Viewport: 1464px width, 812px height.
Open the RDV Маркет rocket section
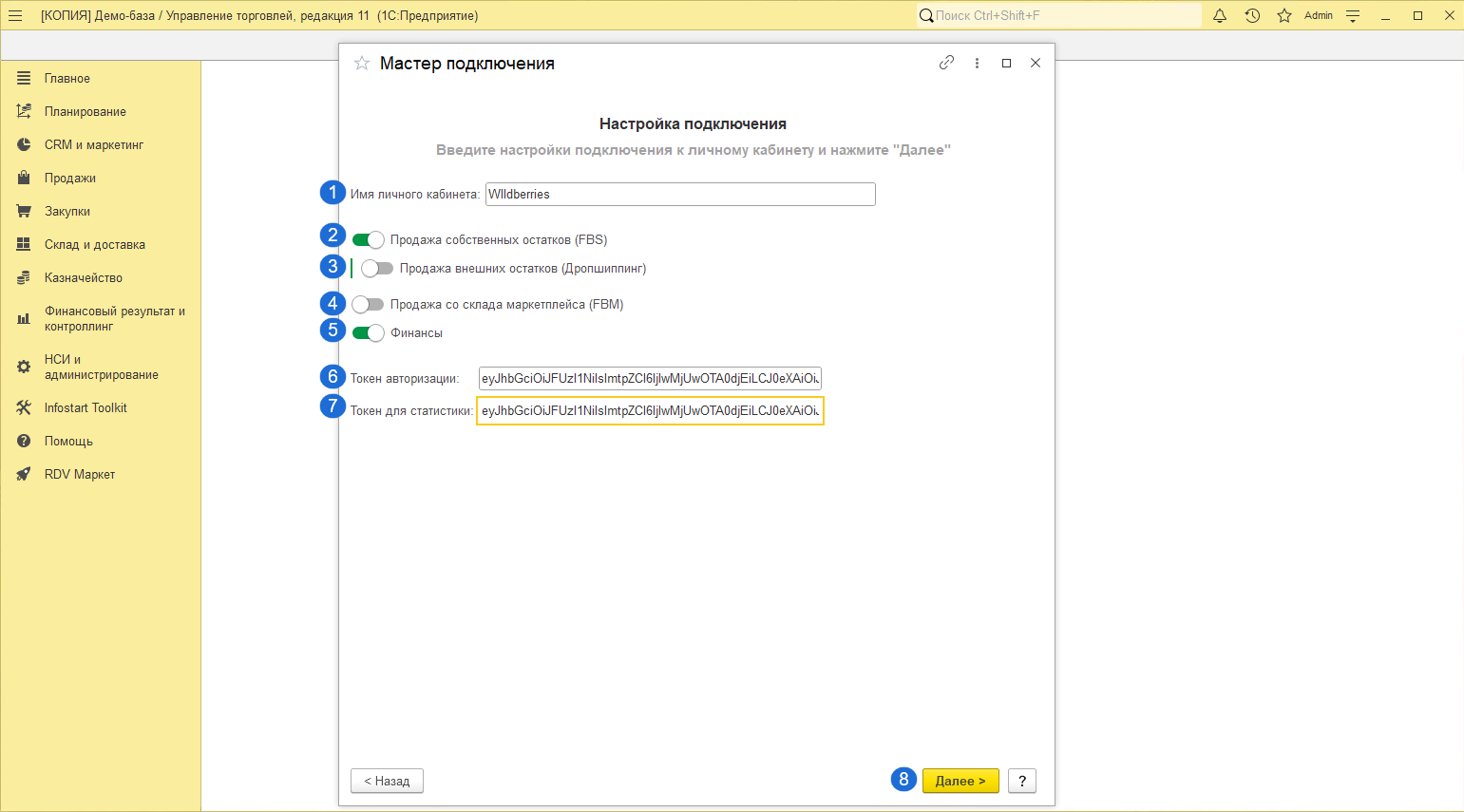80,474
